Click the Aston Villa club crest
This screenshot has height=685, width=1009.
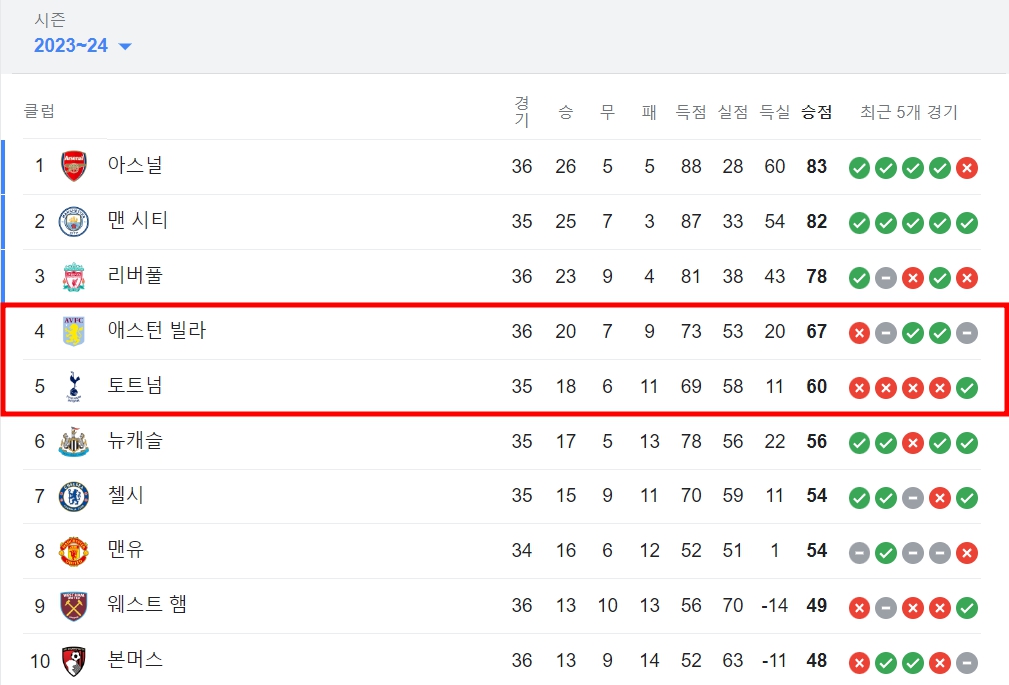point(74,331)
